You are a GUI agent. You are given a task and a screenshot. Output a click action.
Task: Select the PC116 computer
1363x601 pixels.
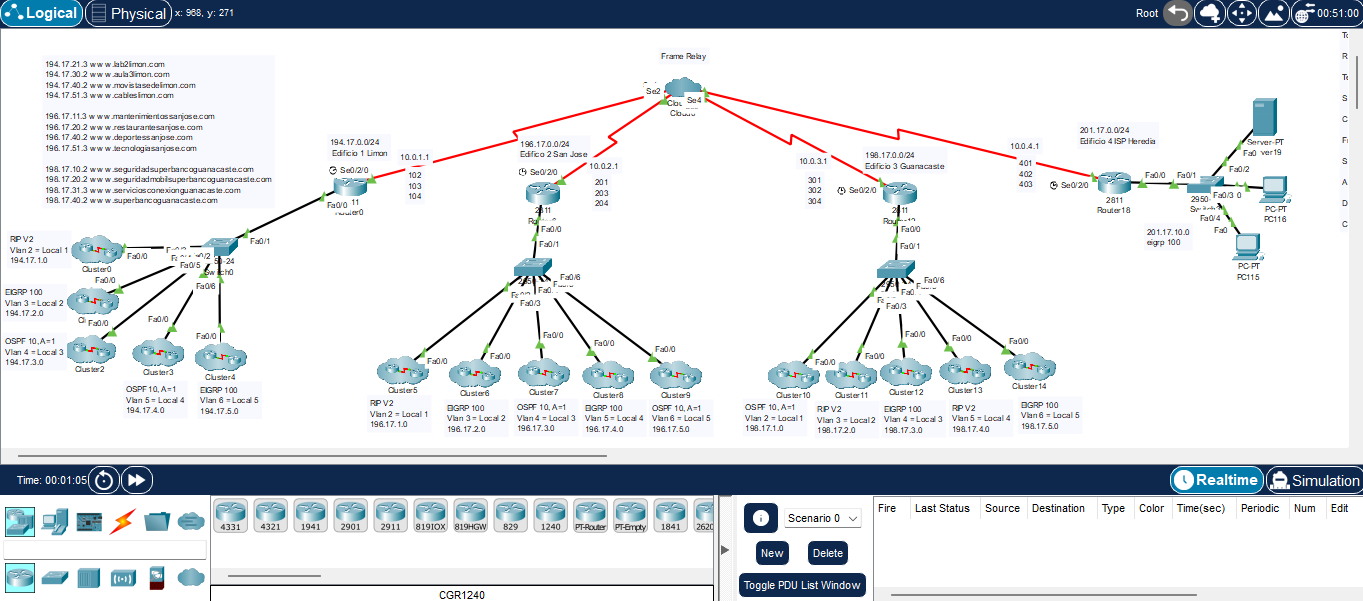pos(1274,190)
